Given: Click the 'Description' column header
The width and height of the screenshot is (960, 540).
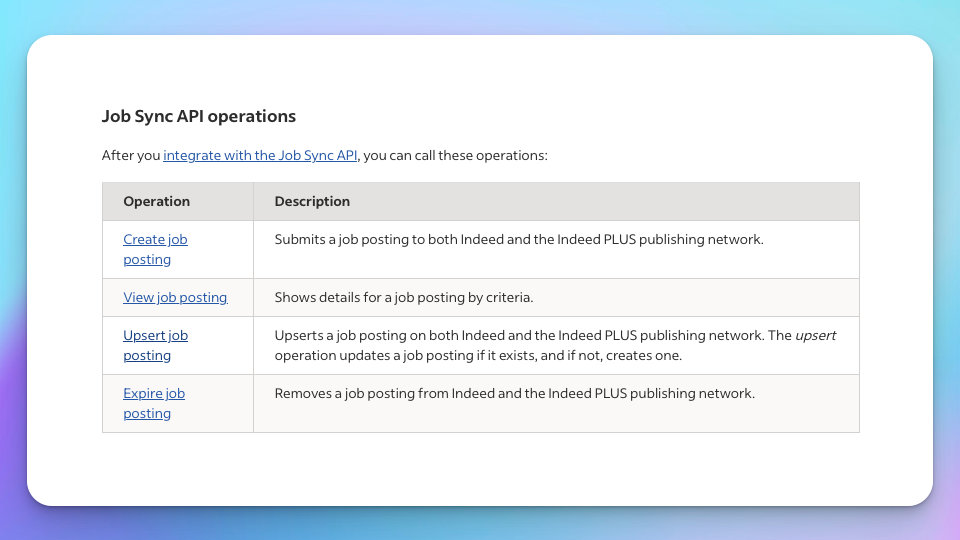Looking at the screenshot, I should [312, 201].
